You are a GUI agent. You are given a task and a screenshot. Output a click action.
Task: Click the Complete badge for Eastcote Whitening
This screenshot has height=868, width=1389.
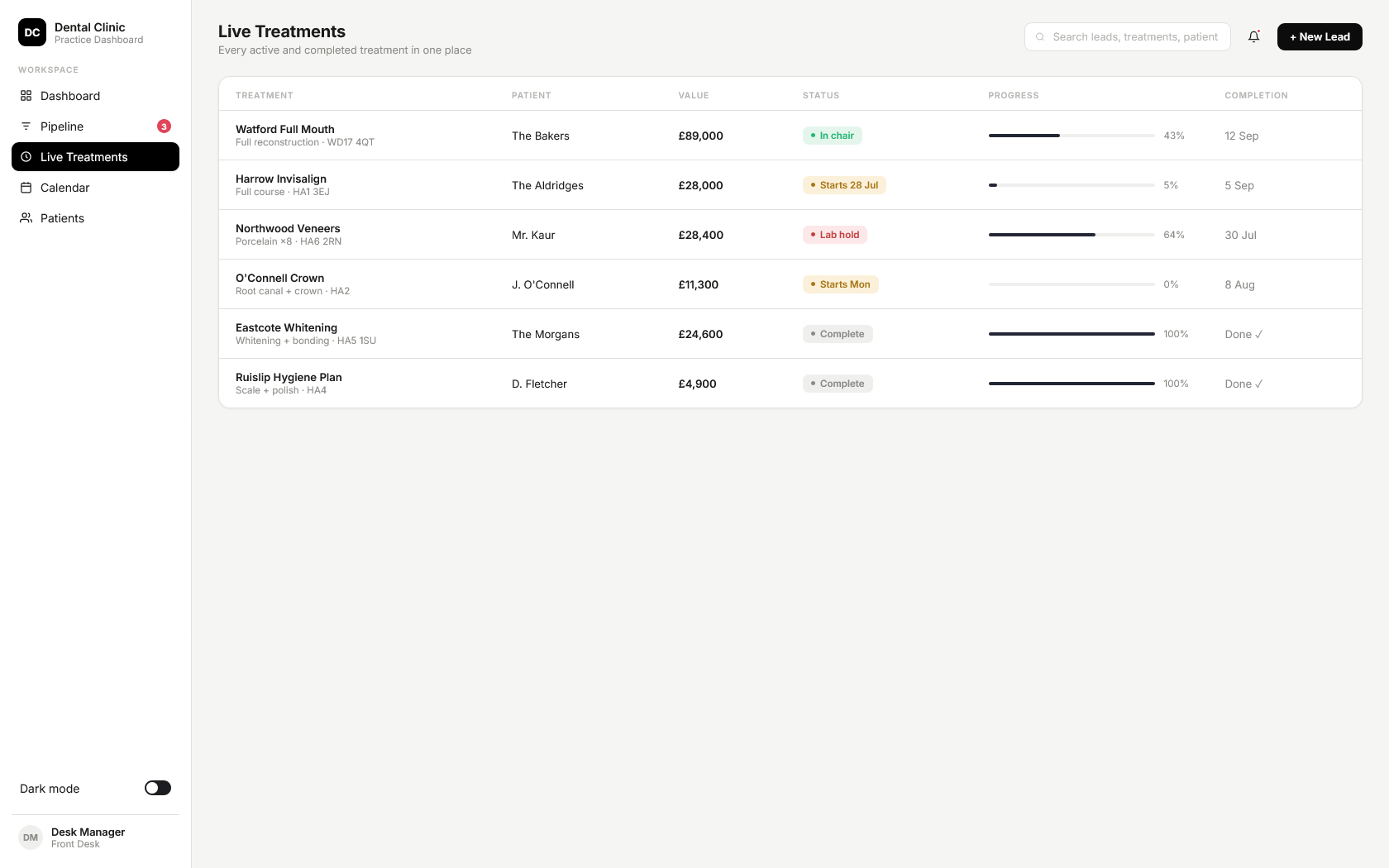pos(838,334)
